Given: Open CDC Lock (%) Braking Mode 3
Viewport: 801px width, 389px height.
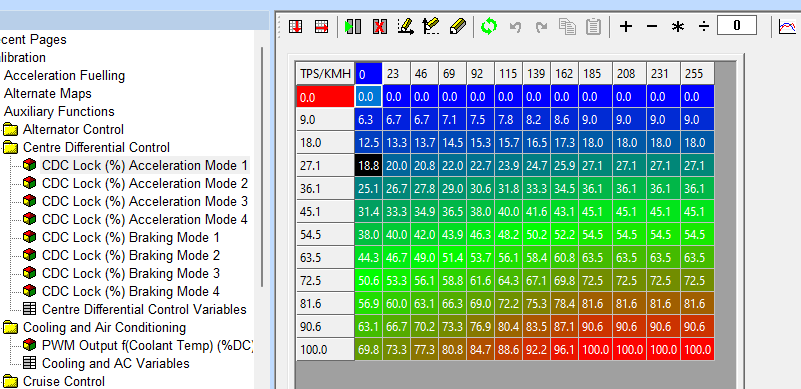Looking at the screenshot, I should point(131,273).
